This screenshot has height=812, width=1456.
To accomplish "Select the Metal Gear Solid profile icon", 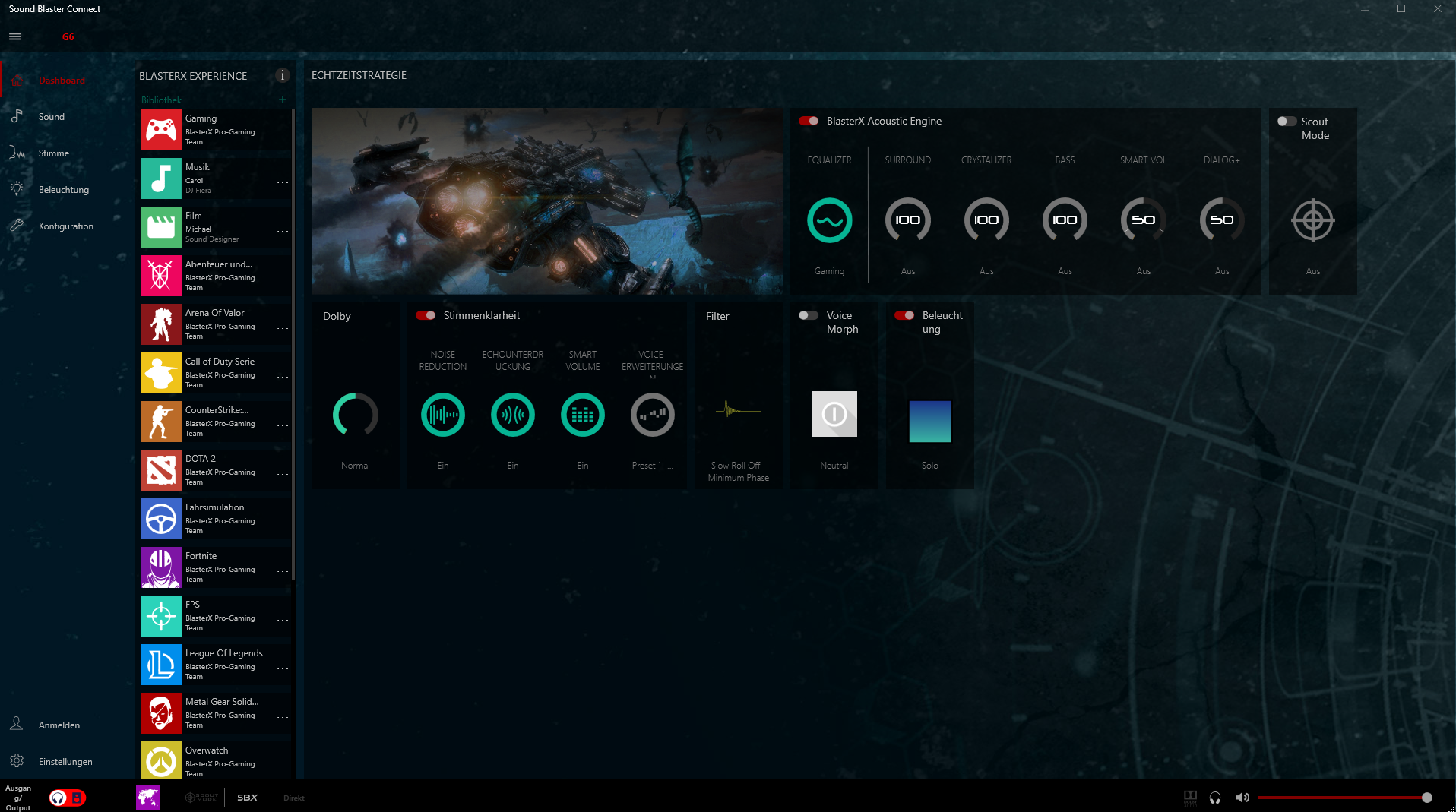I will pos(161,713).
